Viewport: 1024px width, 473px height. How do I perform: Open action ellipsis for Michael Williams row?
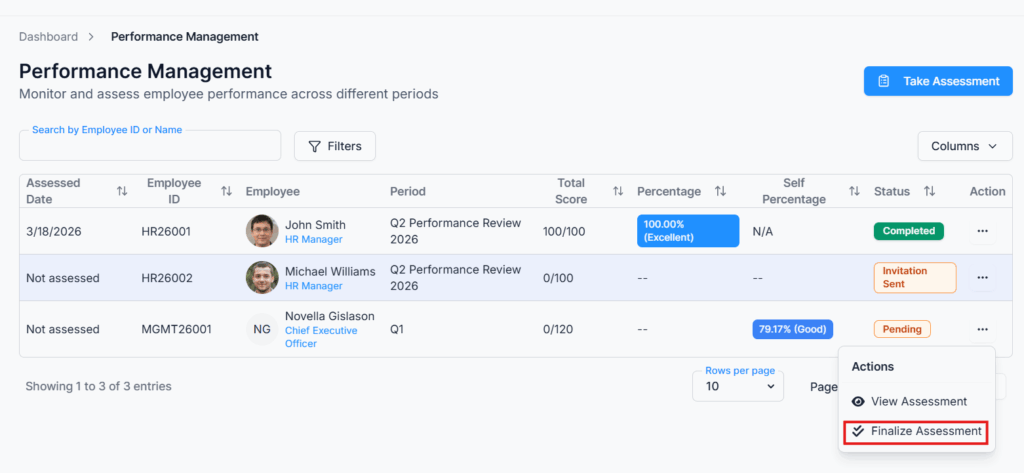click(x=982, y=278)
